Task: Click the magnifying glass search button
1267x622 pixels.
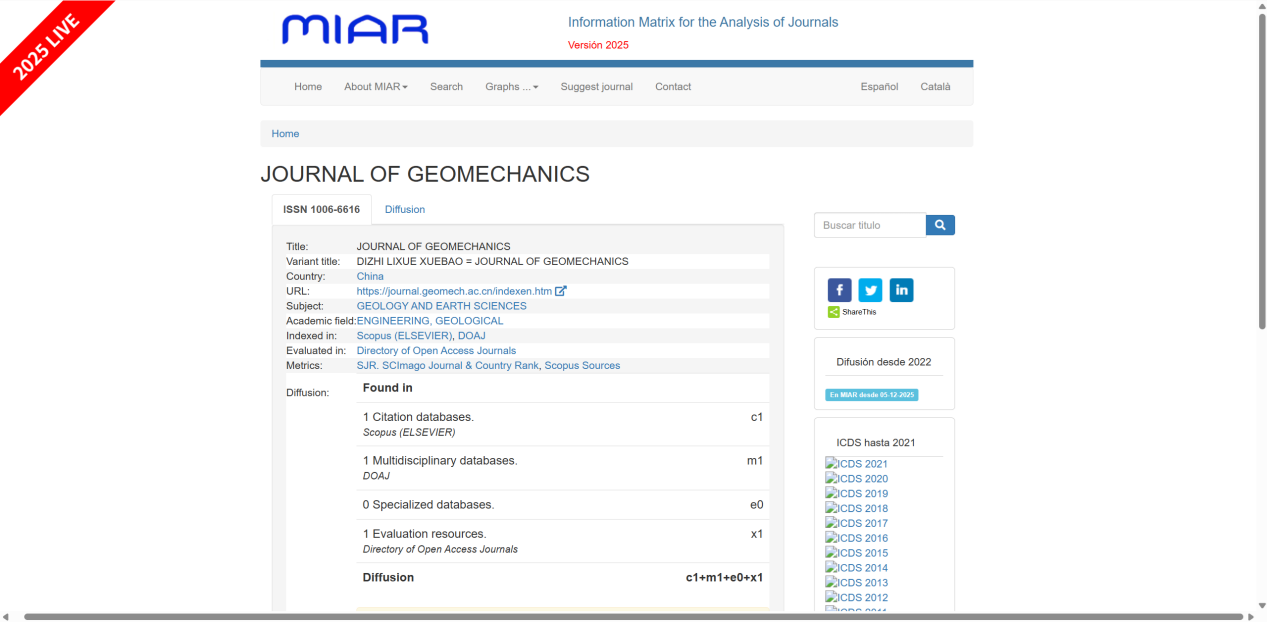Action: pyautogui.click(x=940, y=225)
